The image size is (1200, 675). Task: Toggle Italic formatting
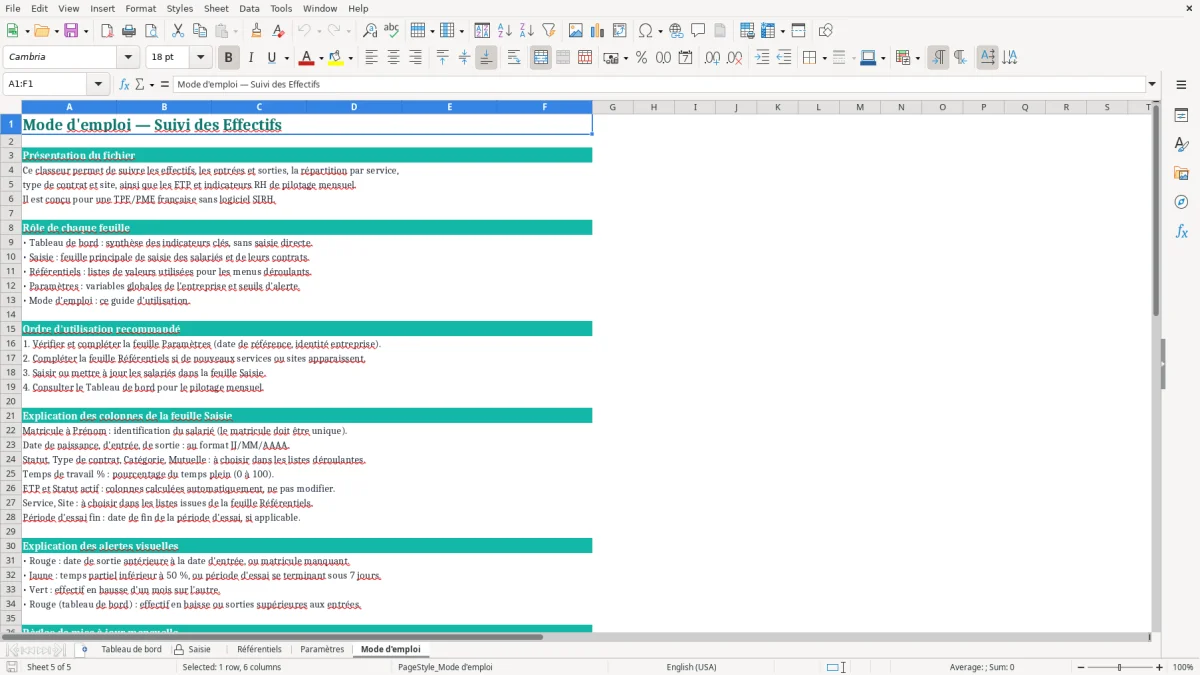pyautogui.click(x=250, y=58)
